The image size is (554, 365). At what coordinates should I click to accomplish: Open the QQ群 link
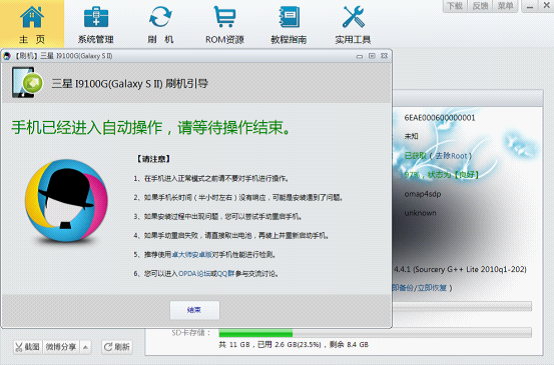coord(225,273)
